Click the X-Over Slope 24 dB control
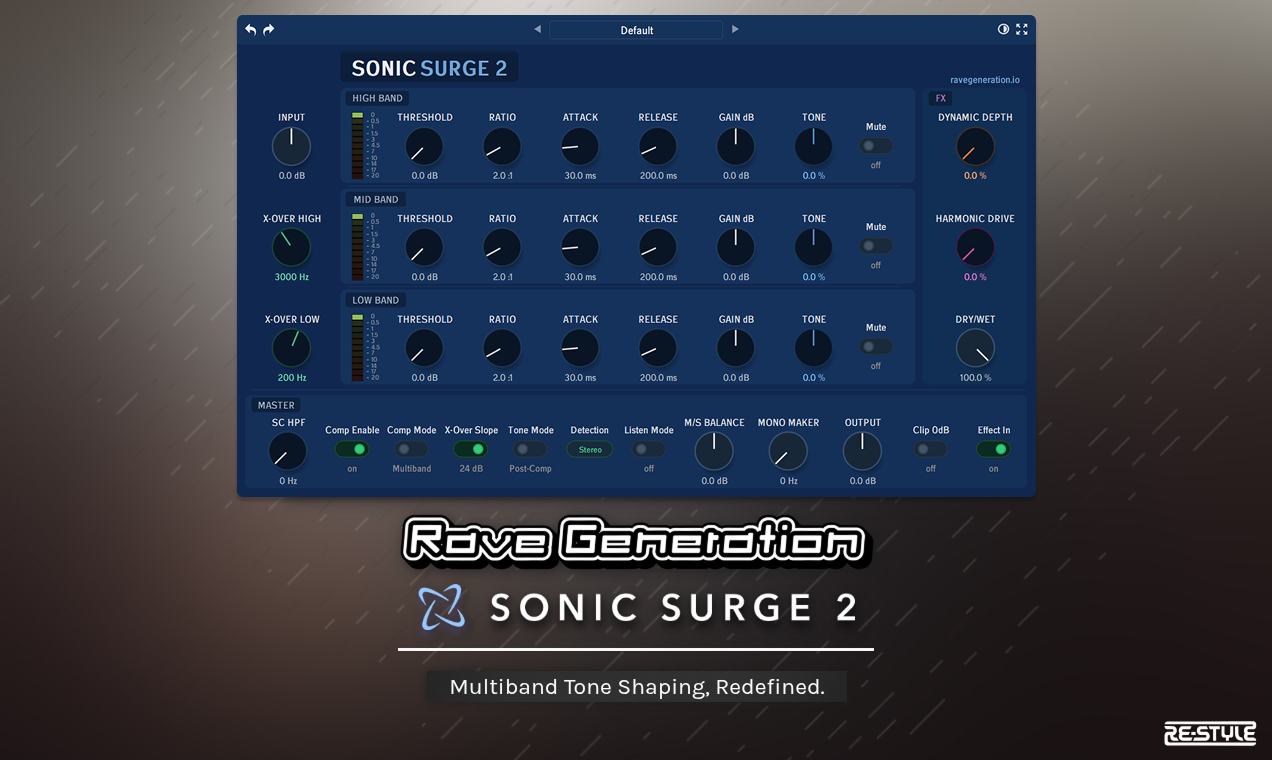 (x=471, y=449)
